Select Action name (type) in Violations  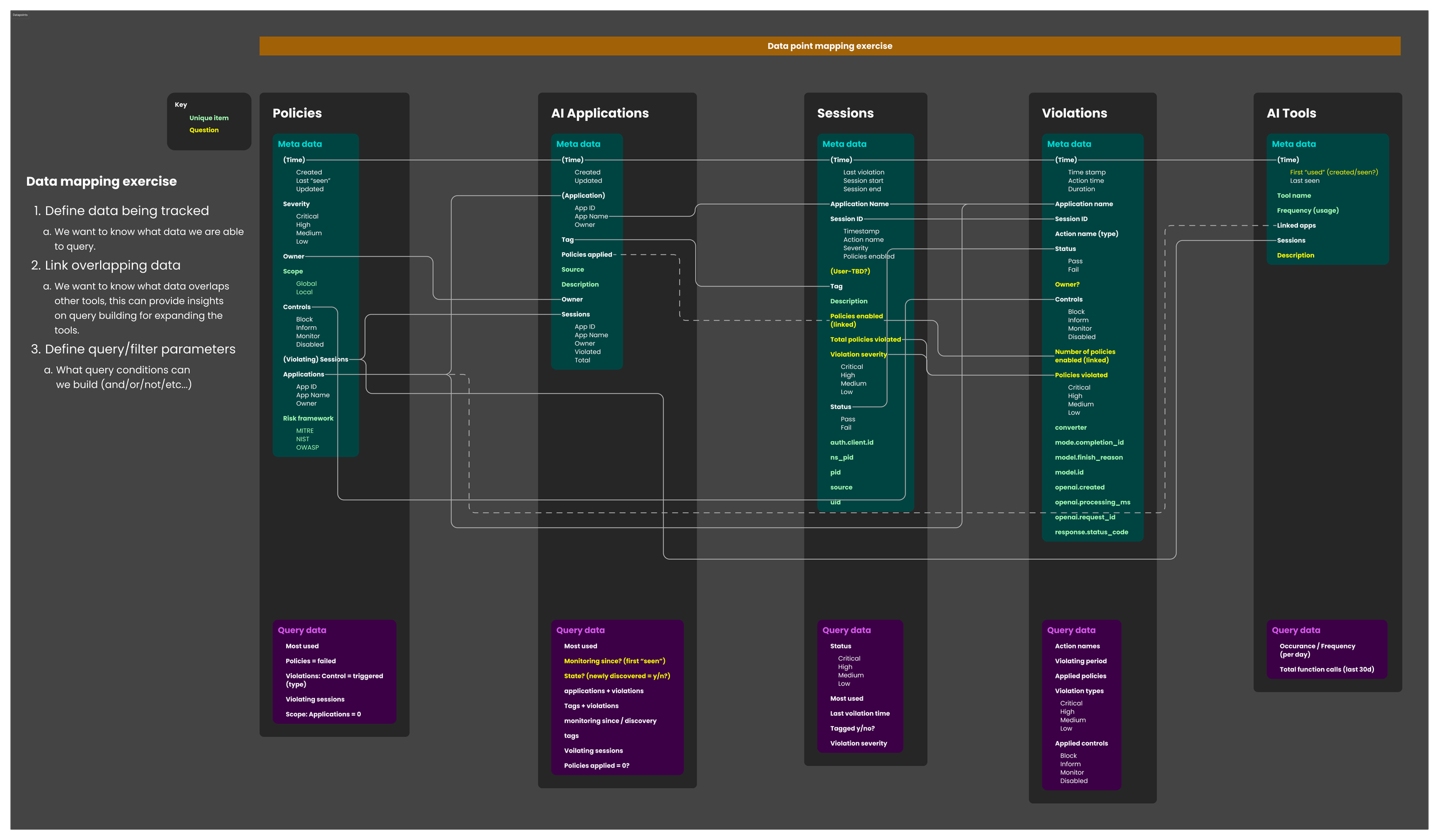click(1086, 234)
